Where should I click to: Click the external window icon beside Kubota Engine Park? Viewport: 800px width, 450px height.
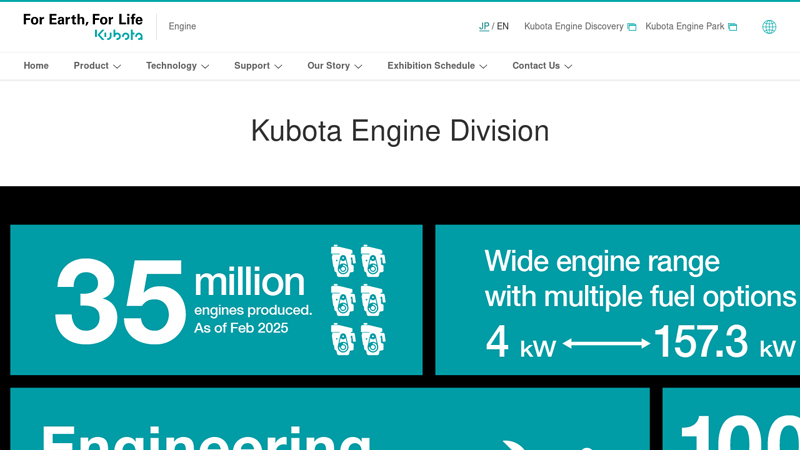pyautogui.click(x=733, y=27)
